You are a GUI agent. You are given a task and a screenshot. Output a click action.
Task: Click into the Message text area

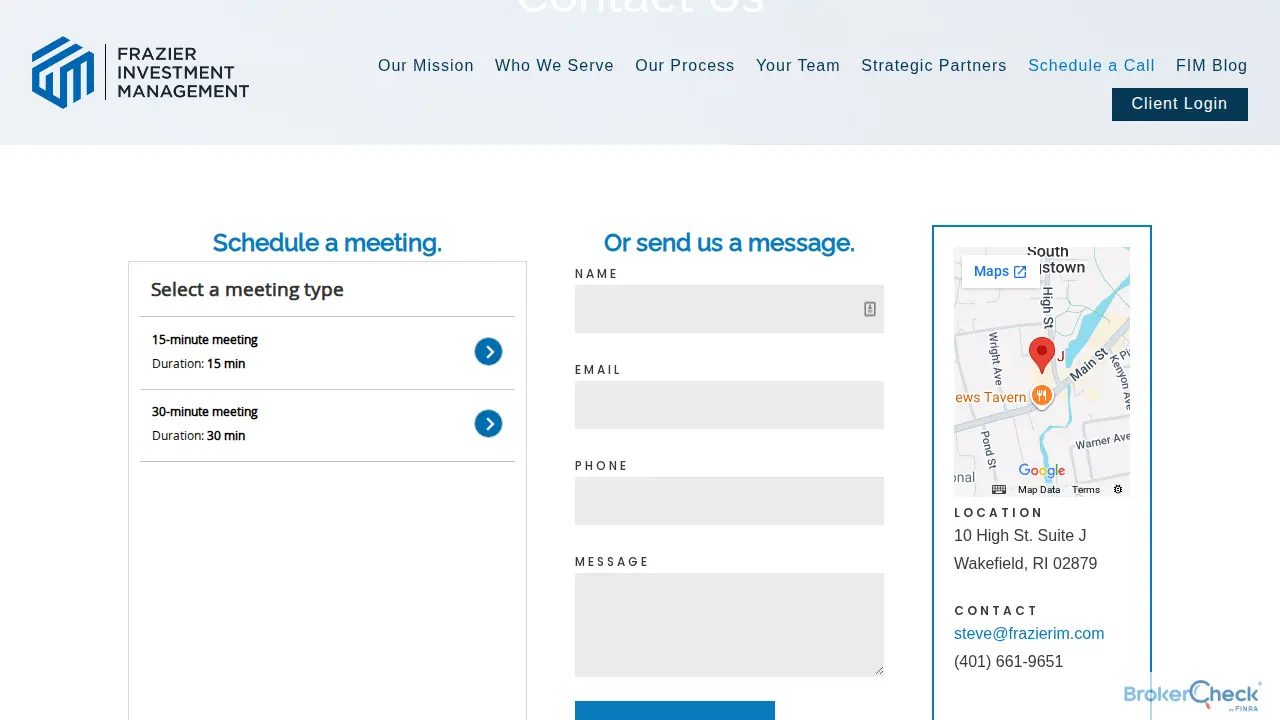pos(729,625)
